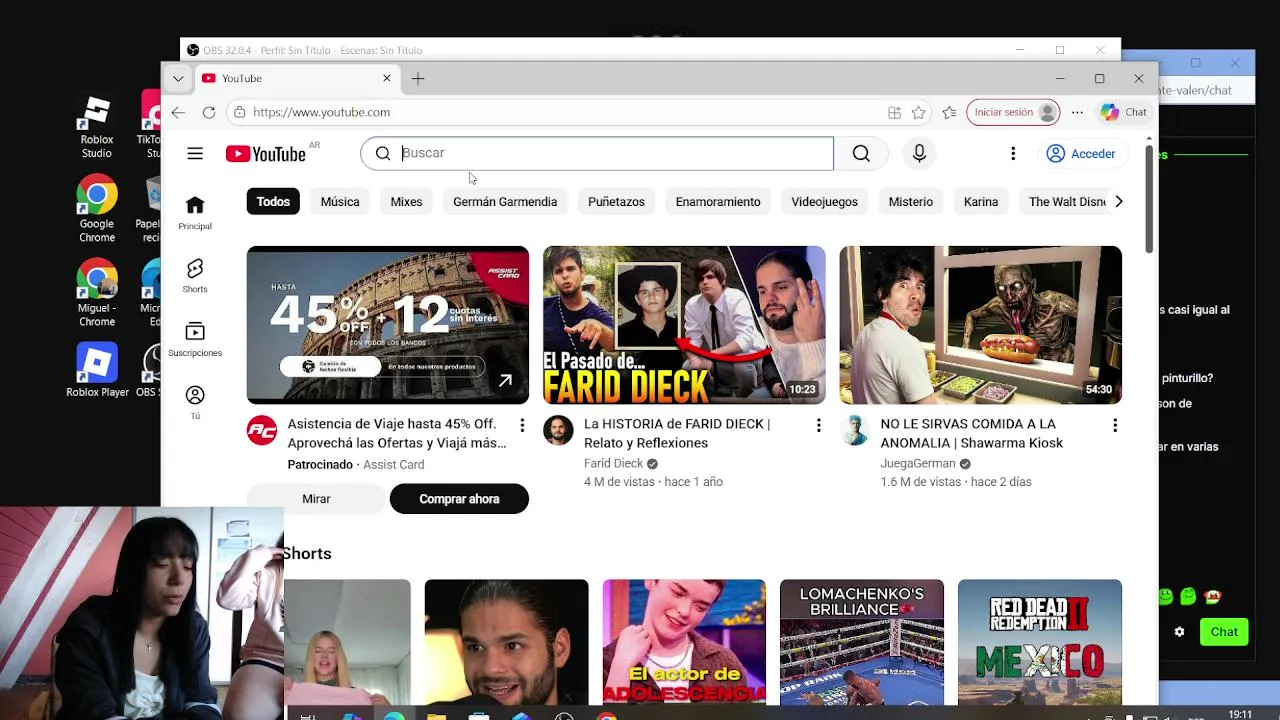1280x720 pixels.
Task: Start voice search with microphone icon
Action: pos(919,153)
